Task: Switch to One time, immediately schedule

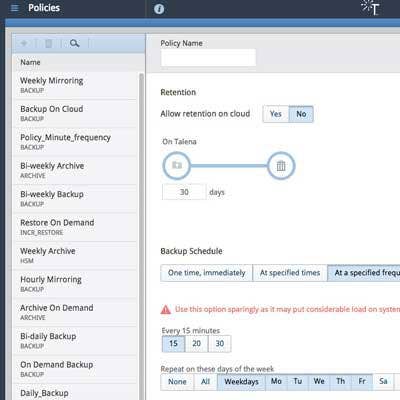Action: tap(206, 273)
